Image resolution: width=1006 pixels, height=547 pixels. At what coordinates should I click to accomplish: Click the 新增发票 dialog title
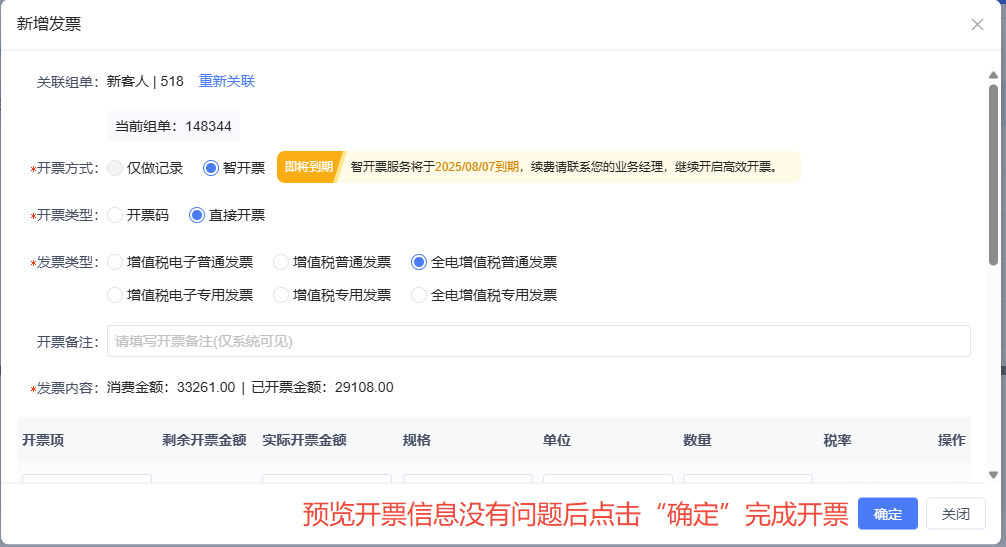click(49, 24)
